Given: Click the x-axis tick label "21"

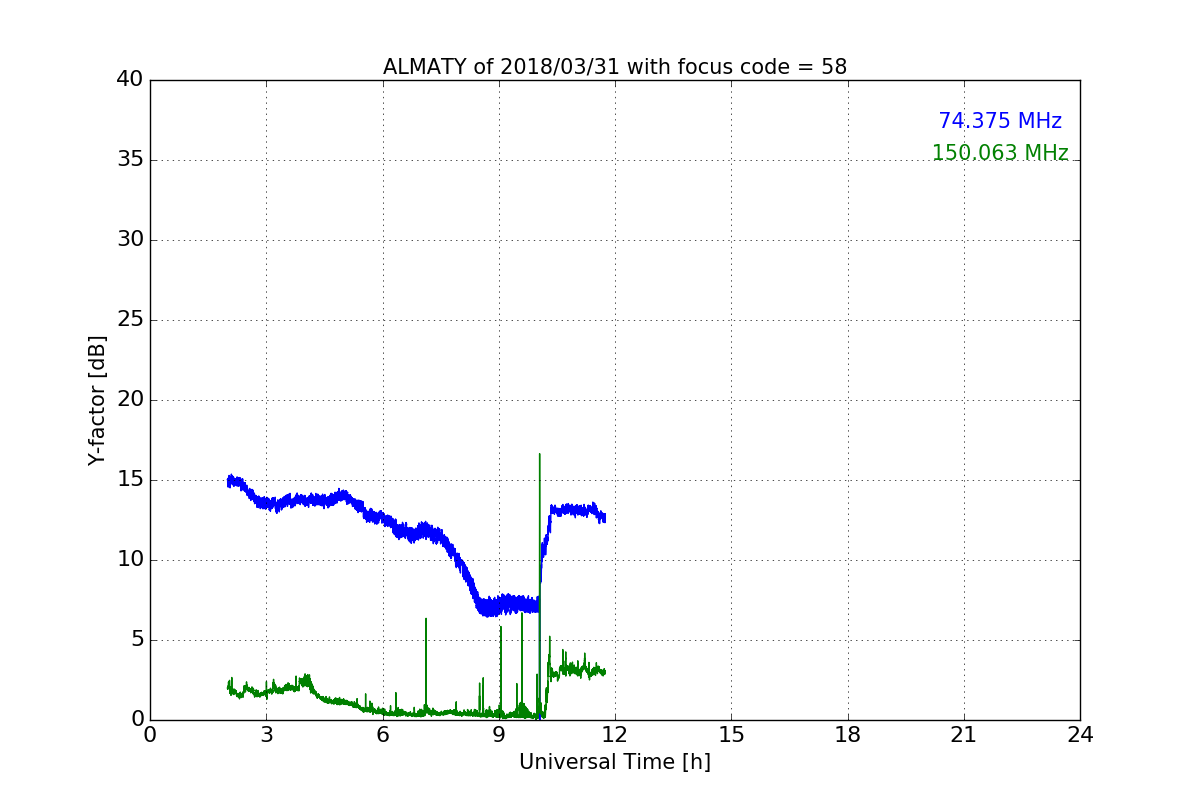Looking at the screenshot, I should (x=964, y=735).
